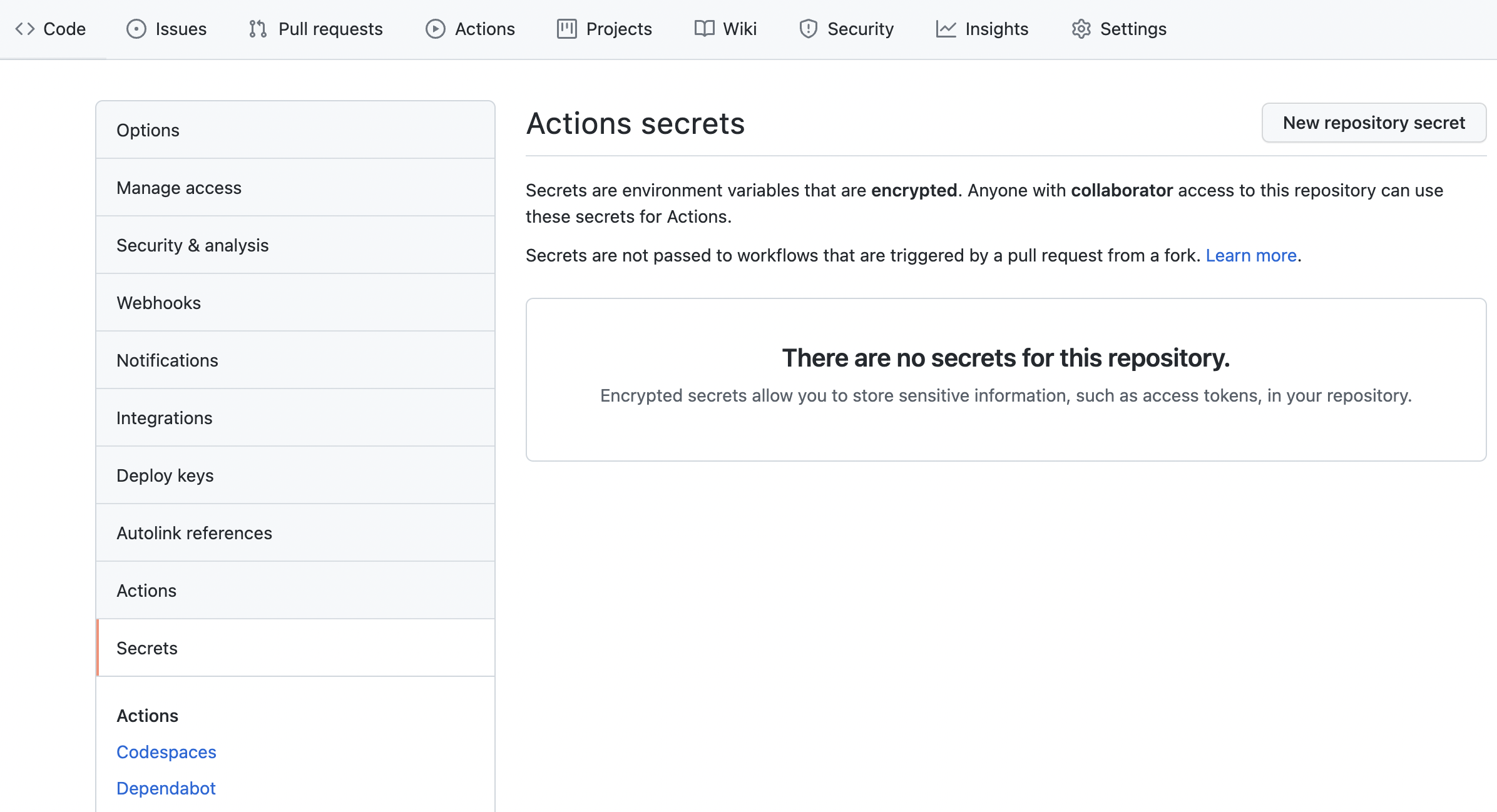
Task: Click the Projects board icon
Action: (567, 29)
